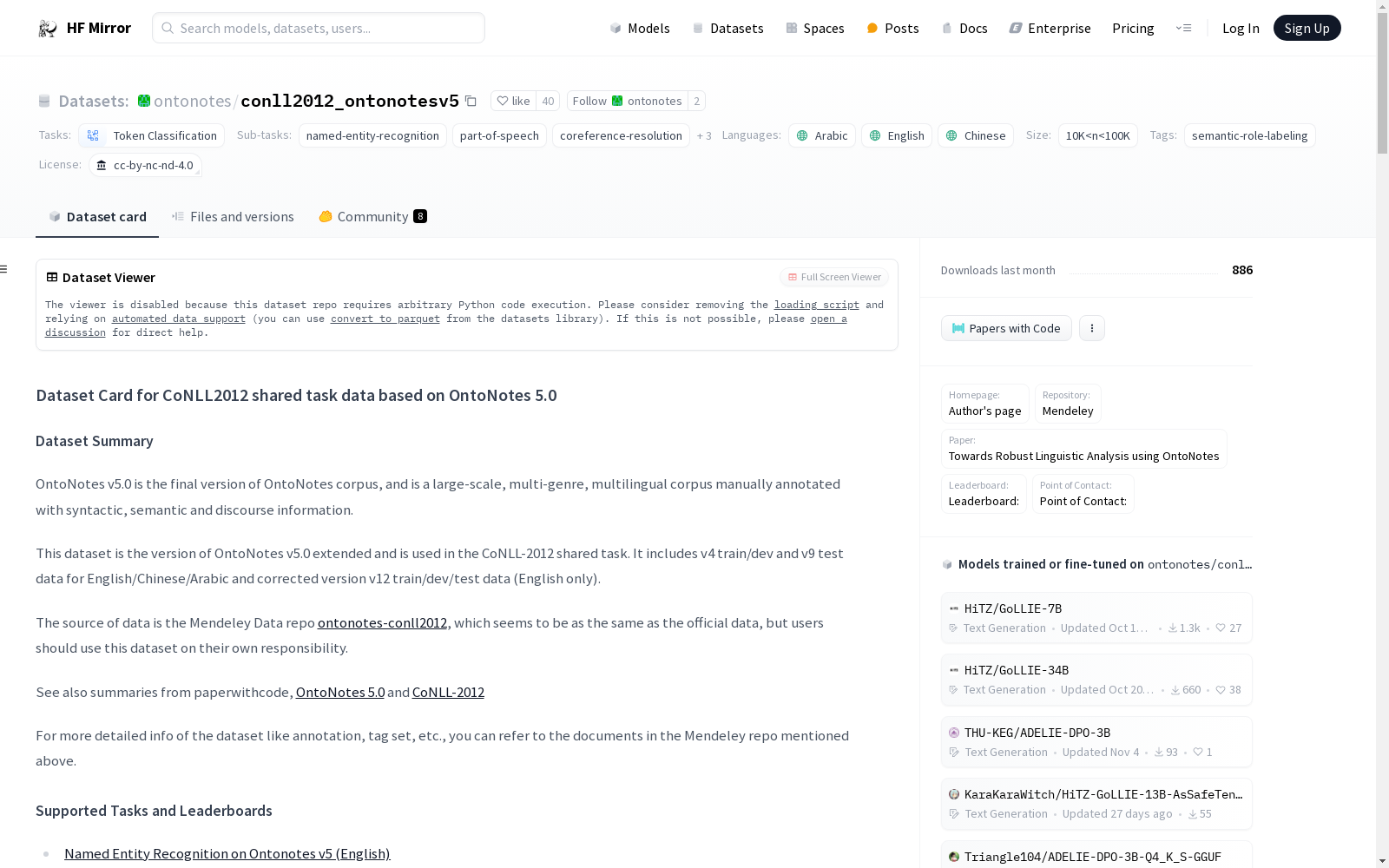This screenshot has width=1389, height=868.
Task: Go to Models in top navigation
Action: pyautogui.click(x=640, y=28)
